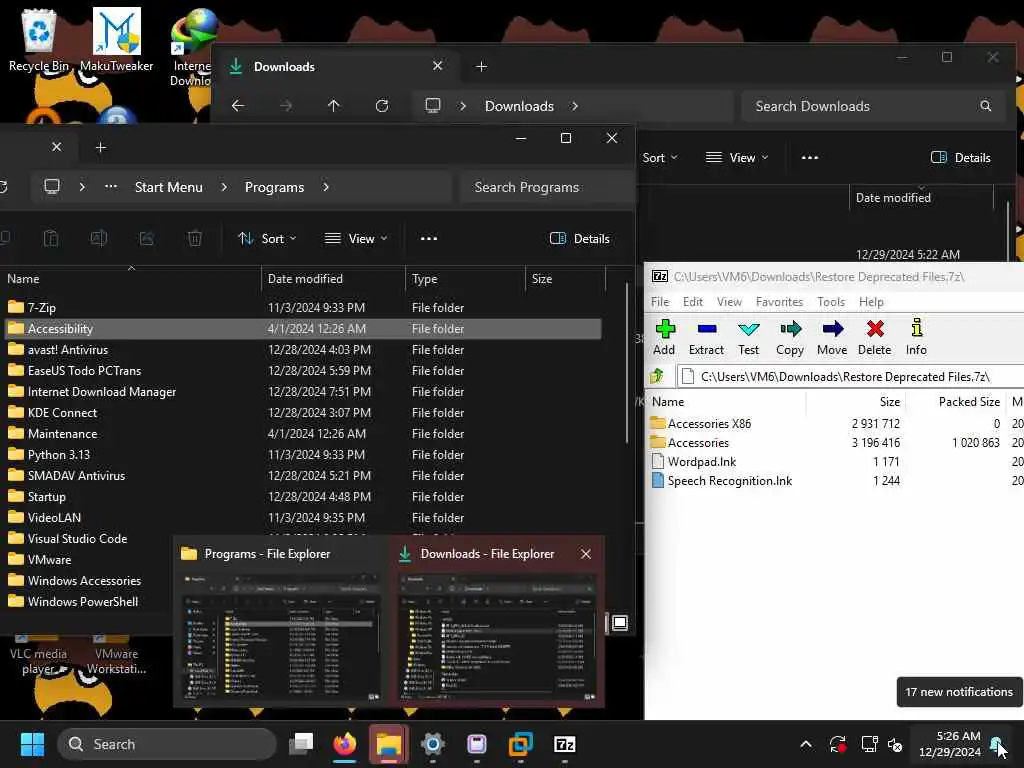Open See more options in Programs window

tap(429, 239)
